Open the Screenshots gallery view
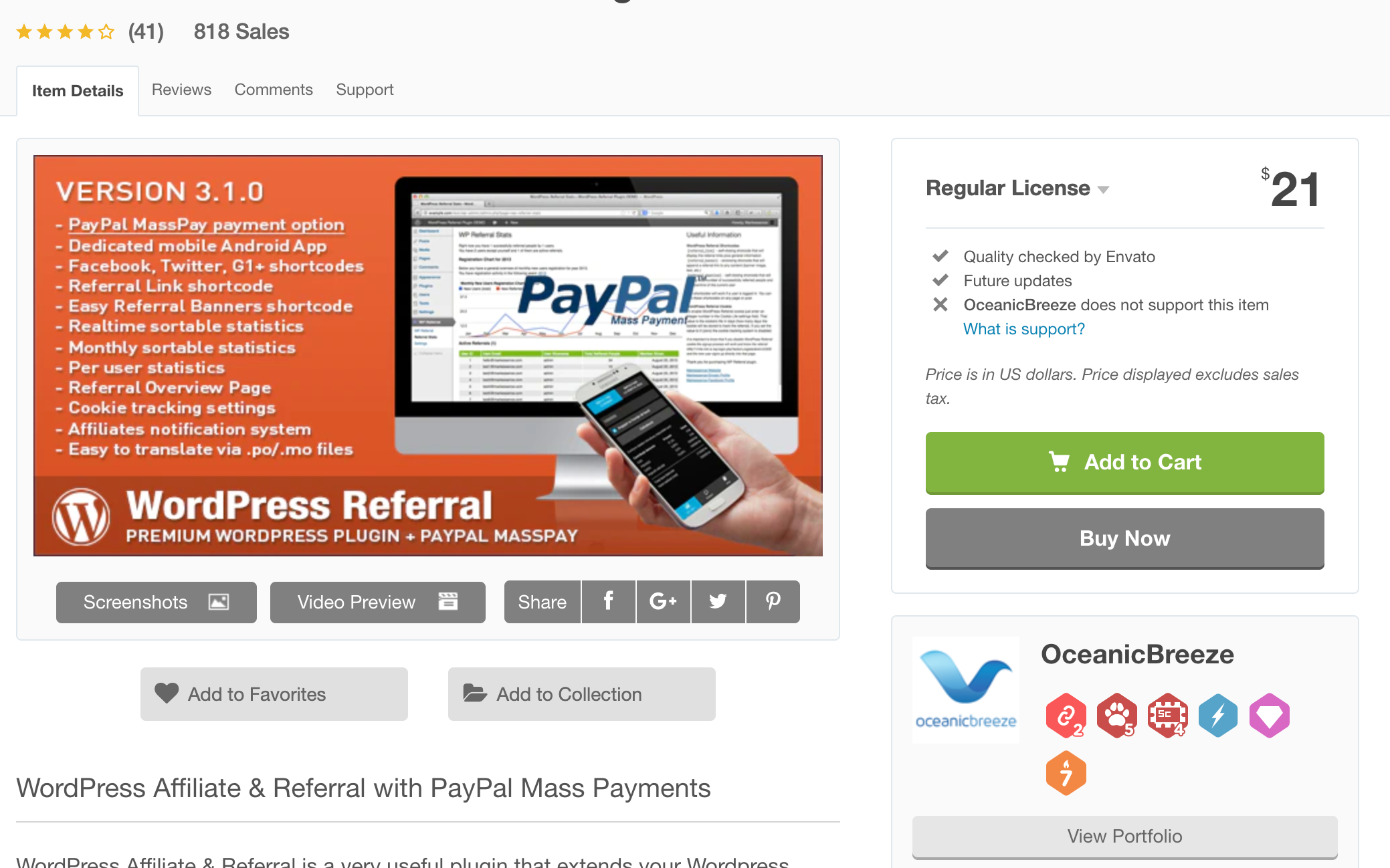 (155, 601)
